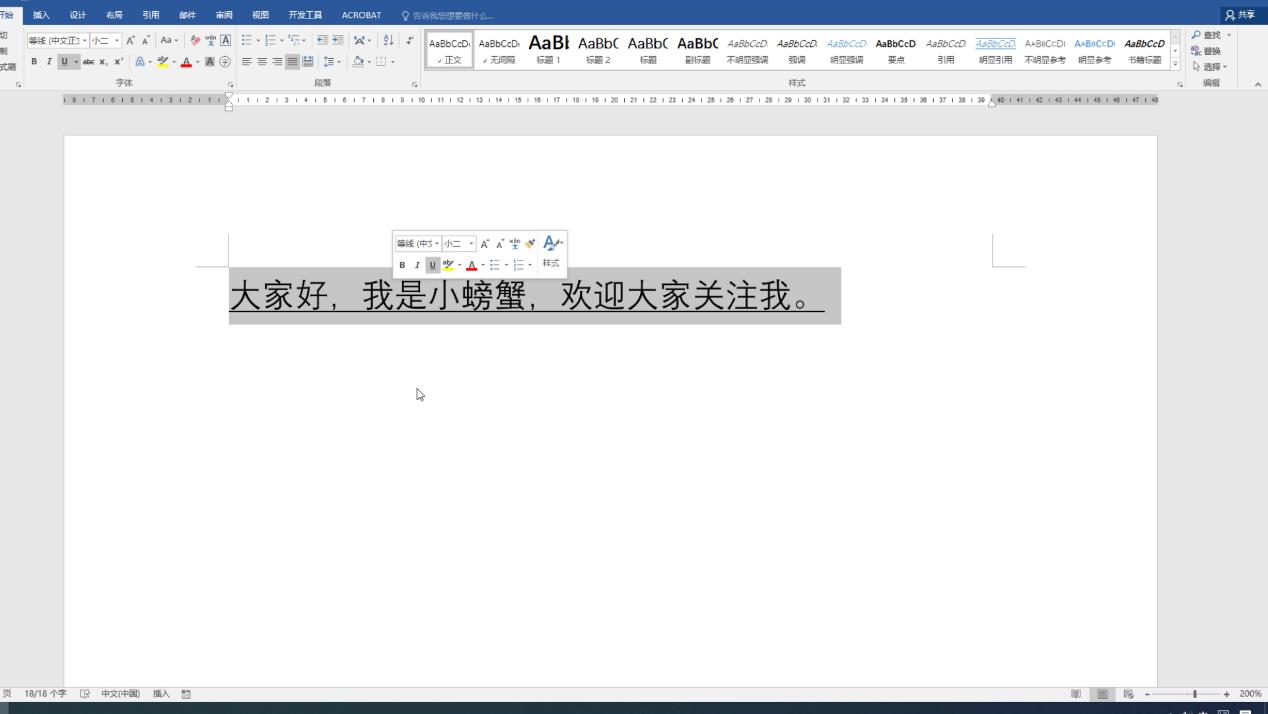Open the 审阅 ribbon tab
This screenshot has height=714, width=1268.
pos(223,15)
